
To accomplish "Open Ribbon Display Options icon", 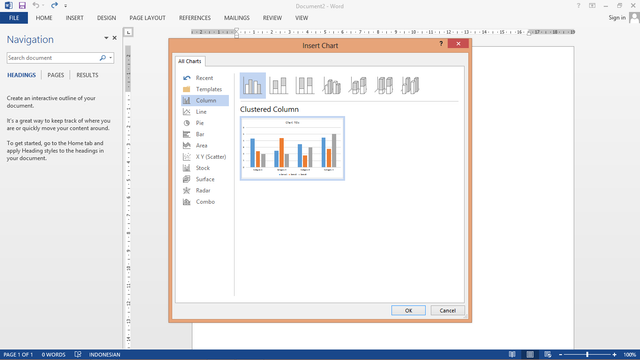I will [592, 6].
